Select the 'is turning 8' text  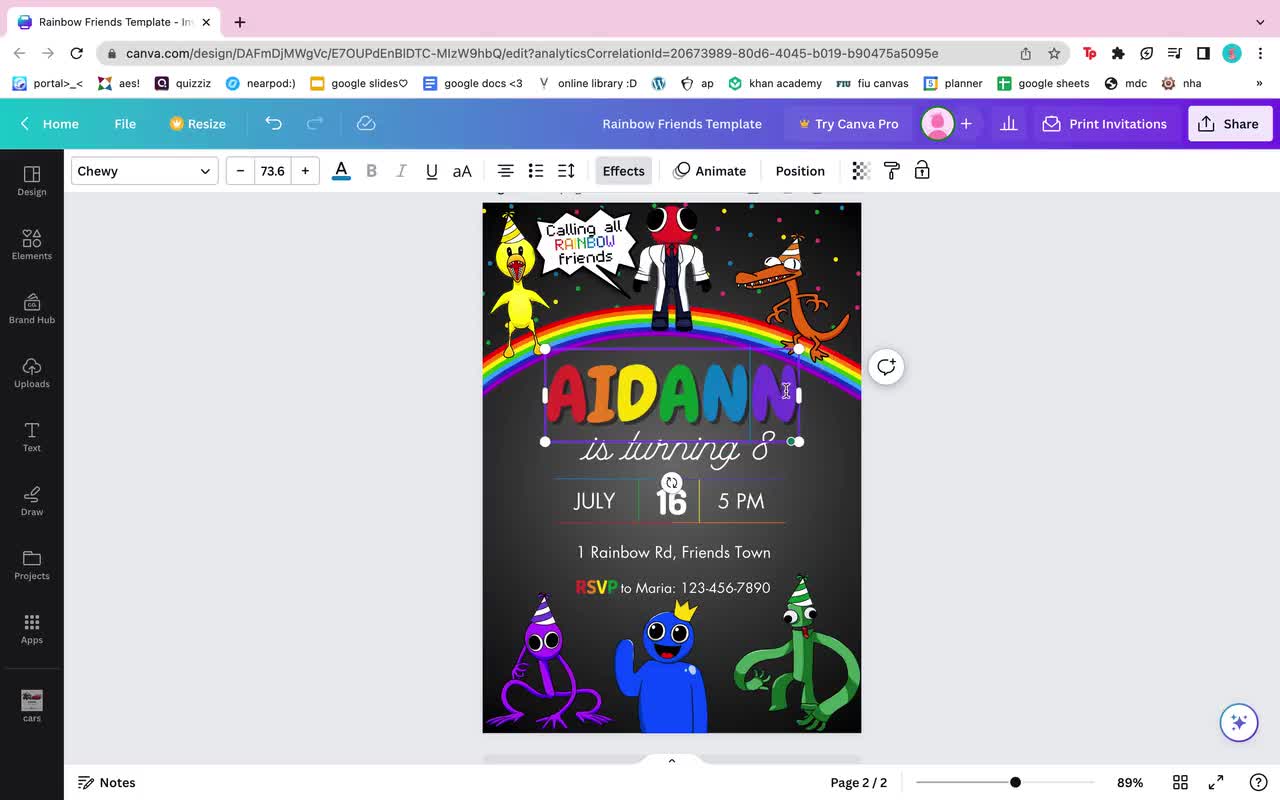pyautogui.click(x=677, y=448)
